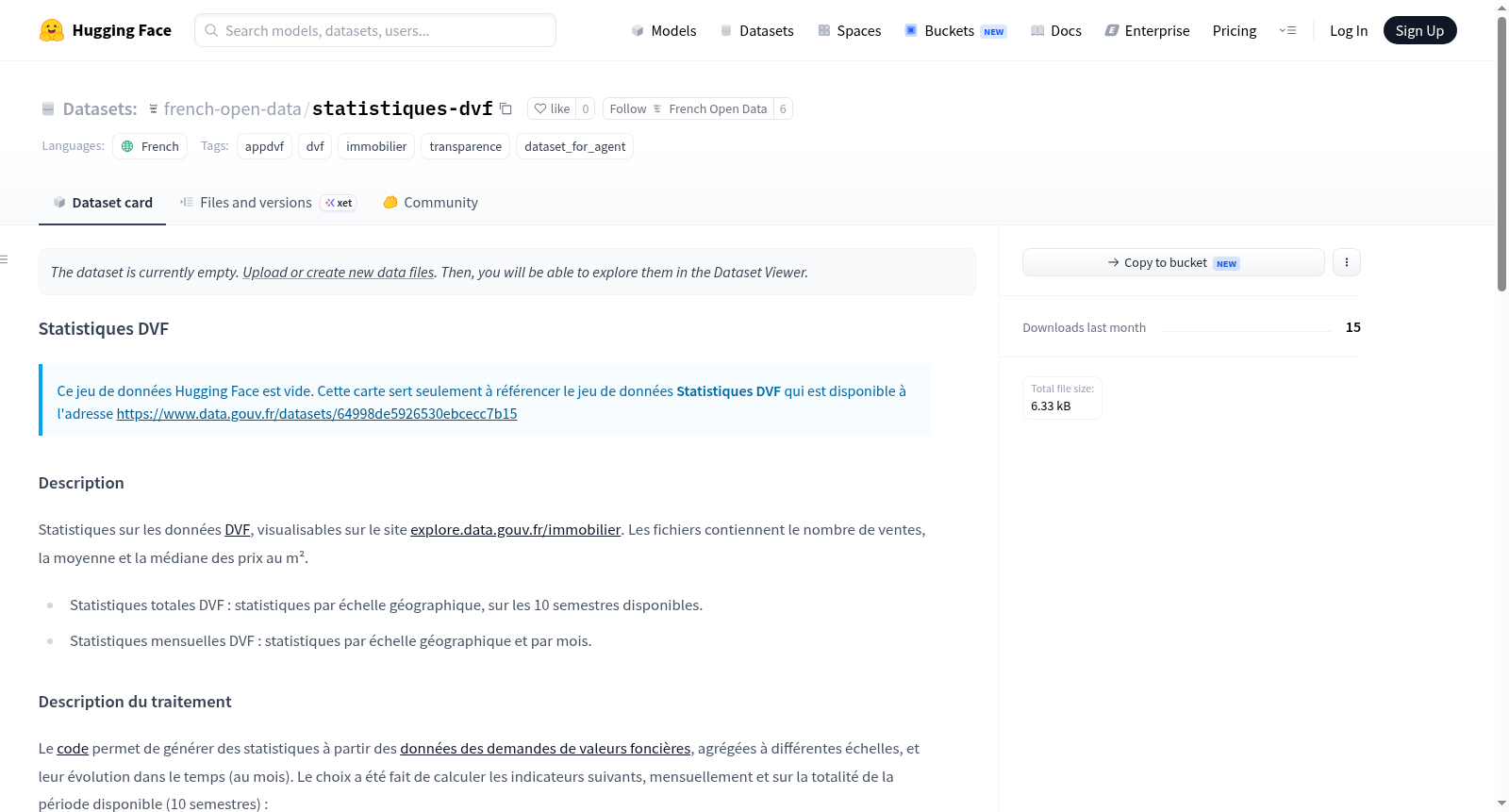Toggle the left sidebar table-of-contents icon
Viewport: 1509px width, 812px height.
[4, 259]
